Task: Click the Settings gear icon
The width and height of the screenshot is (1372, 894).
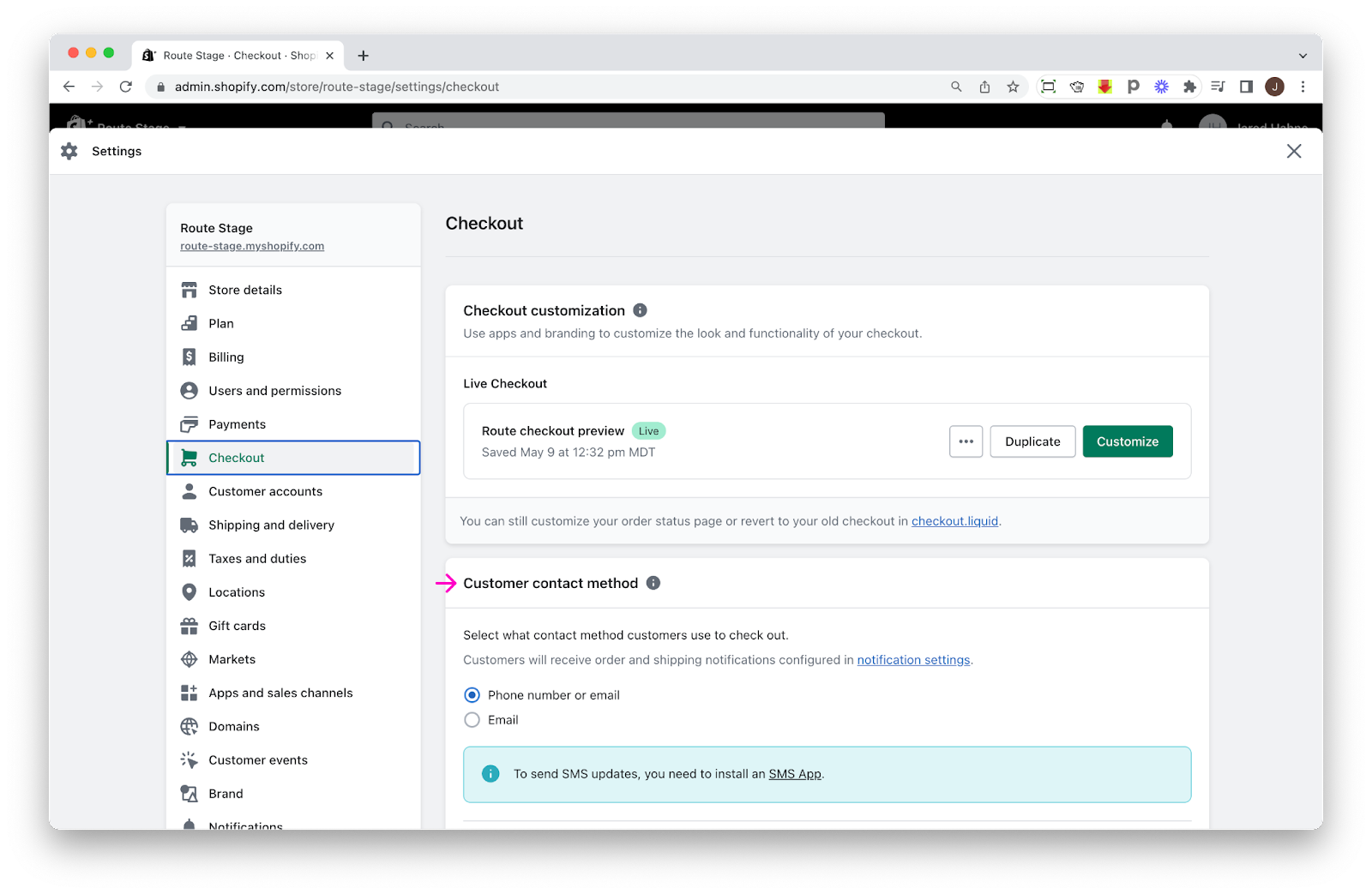Action: [69, 151]
